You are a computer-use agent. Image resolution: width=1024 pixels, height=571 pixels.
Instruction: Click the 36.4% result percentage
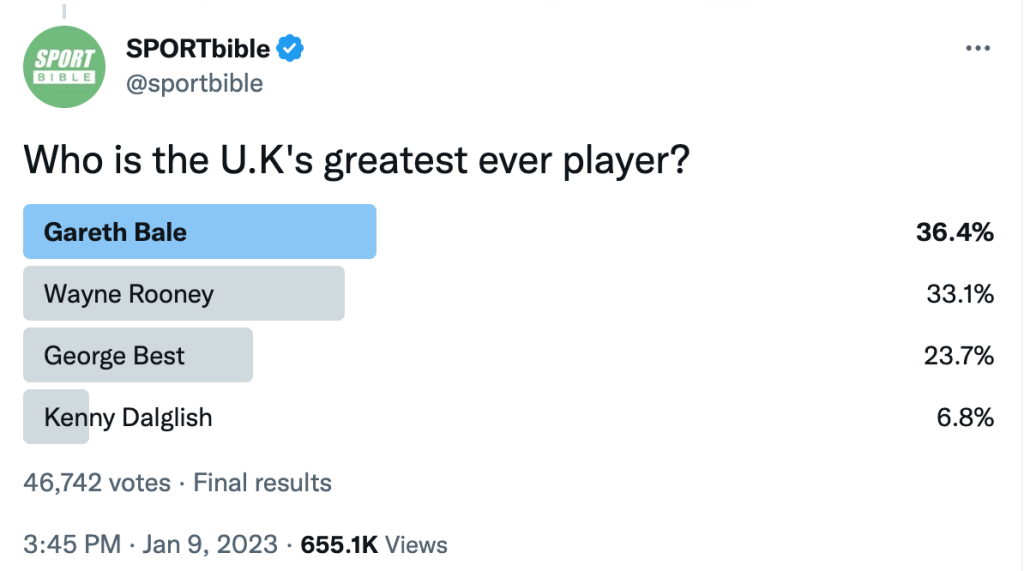click(x=954, y=232)
